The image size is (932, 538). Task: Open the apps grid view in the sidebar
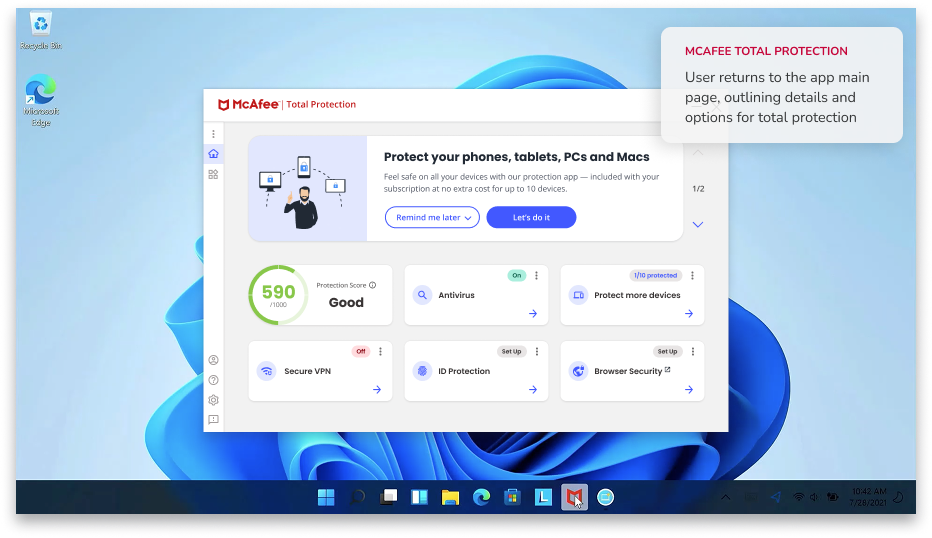tap(213, 174)
